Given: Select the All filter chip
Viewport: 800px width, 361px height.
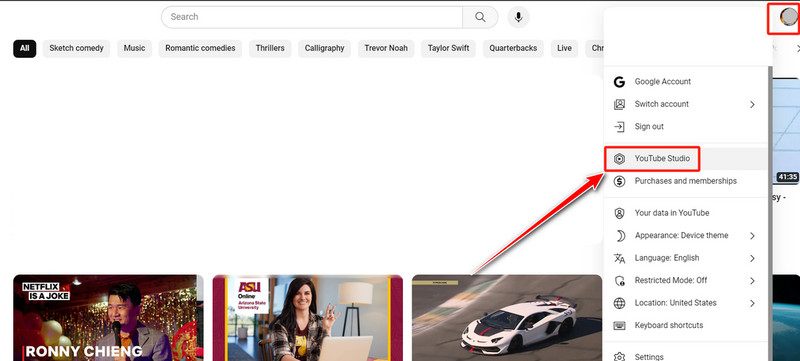Looking at the screenshot, I should click(24, 48).
